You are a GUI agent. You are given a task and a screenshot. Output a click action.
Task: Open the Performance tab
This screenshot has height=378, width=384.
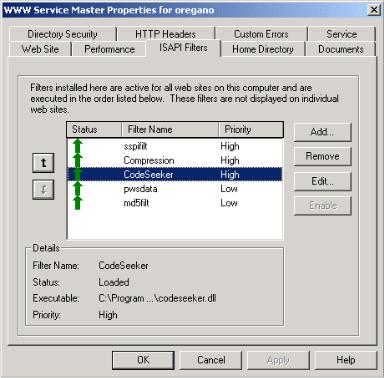(109, 49)
